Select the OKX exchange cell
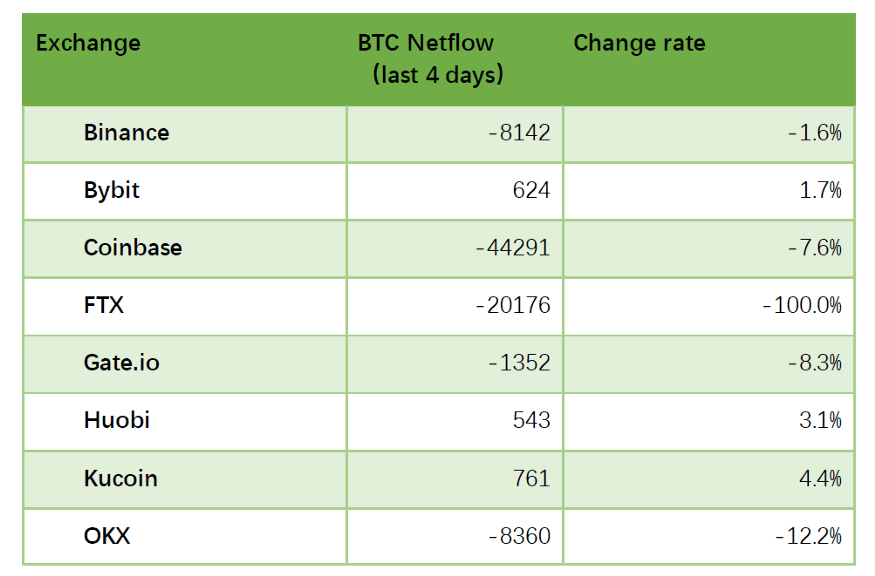 tap(107, 536)
